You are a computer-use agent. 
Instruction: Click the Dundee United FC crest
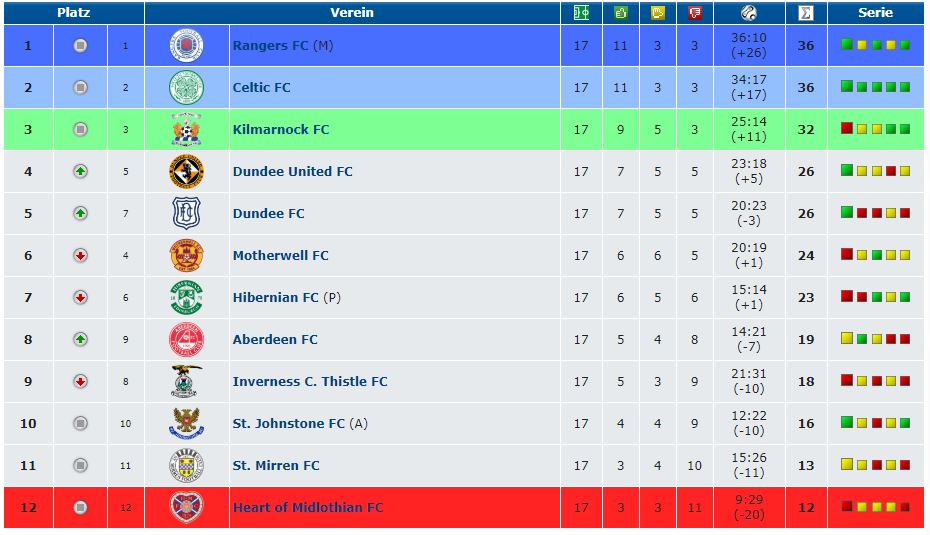coord(186,171)
